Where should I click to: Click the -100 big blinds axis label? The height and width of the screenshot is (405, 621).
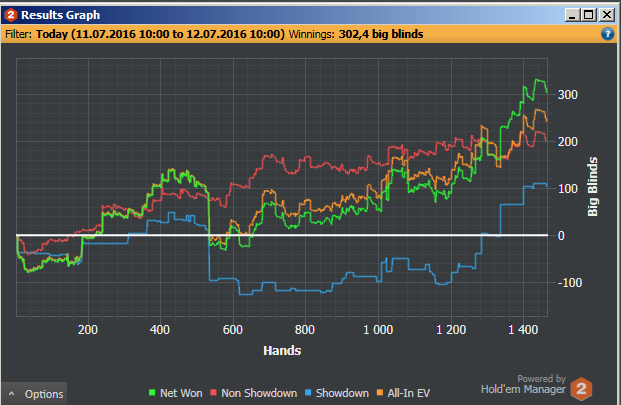point(570,283)
